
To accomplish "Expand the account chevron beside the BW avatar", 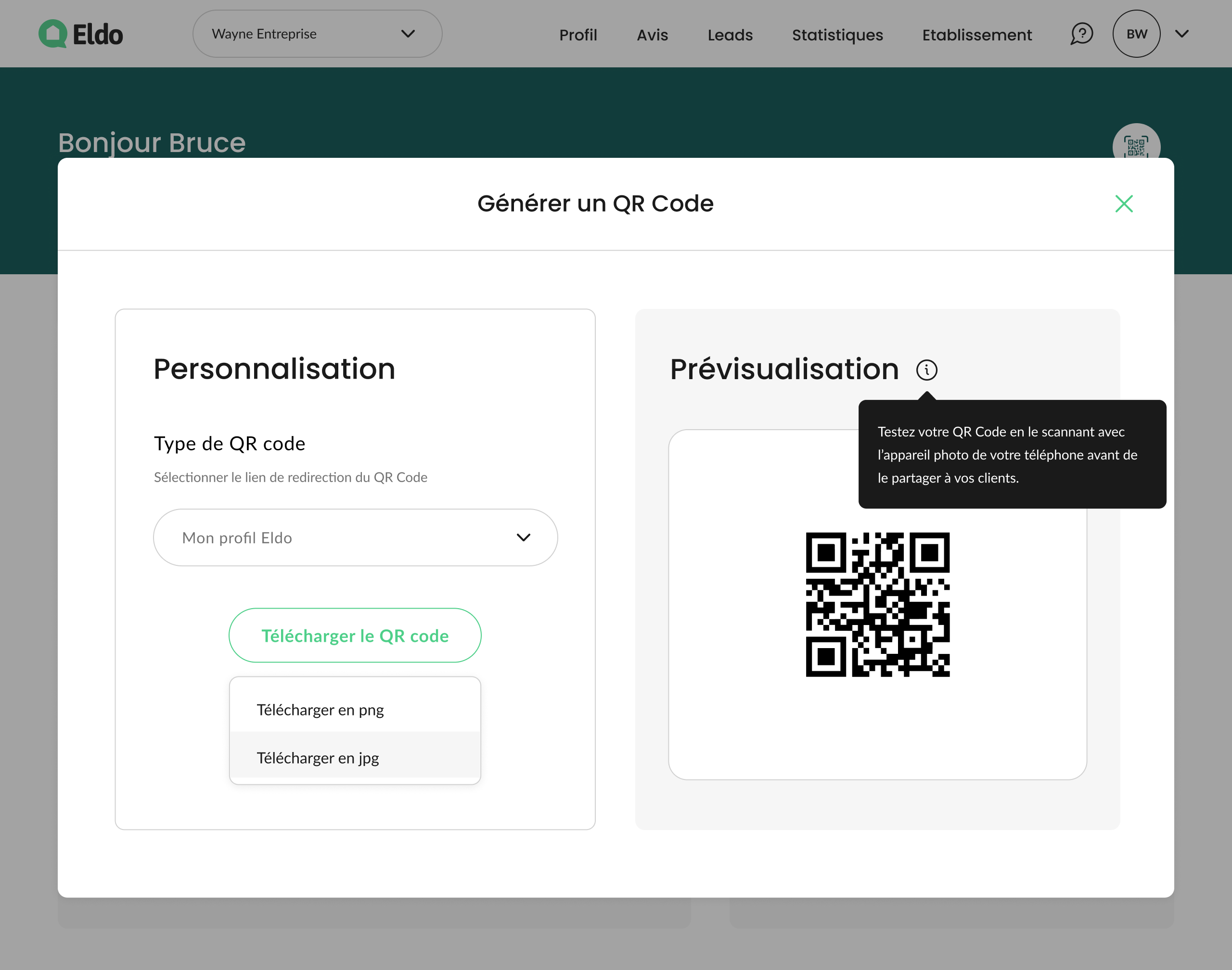I will [x=1181, y=34].
